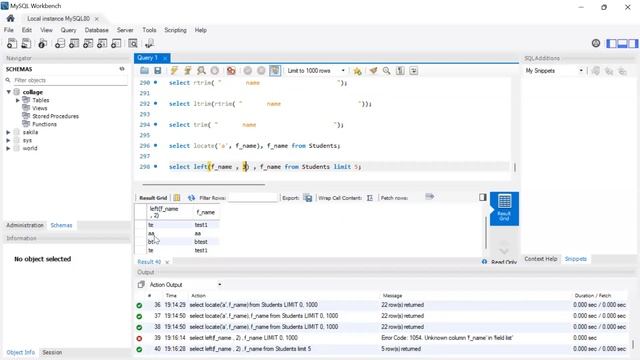This screenshot has width=640, height=360.
Task: Refresh schemas list icon
Action: pos(122,69)
